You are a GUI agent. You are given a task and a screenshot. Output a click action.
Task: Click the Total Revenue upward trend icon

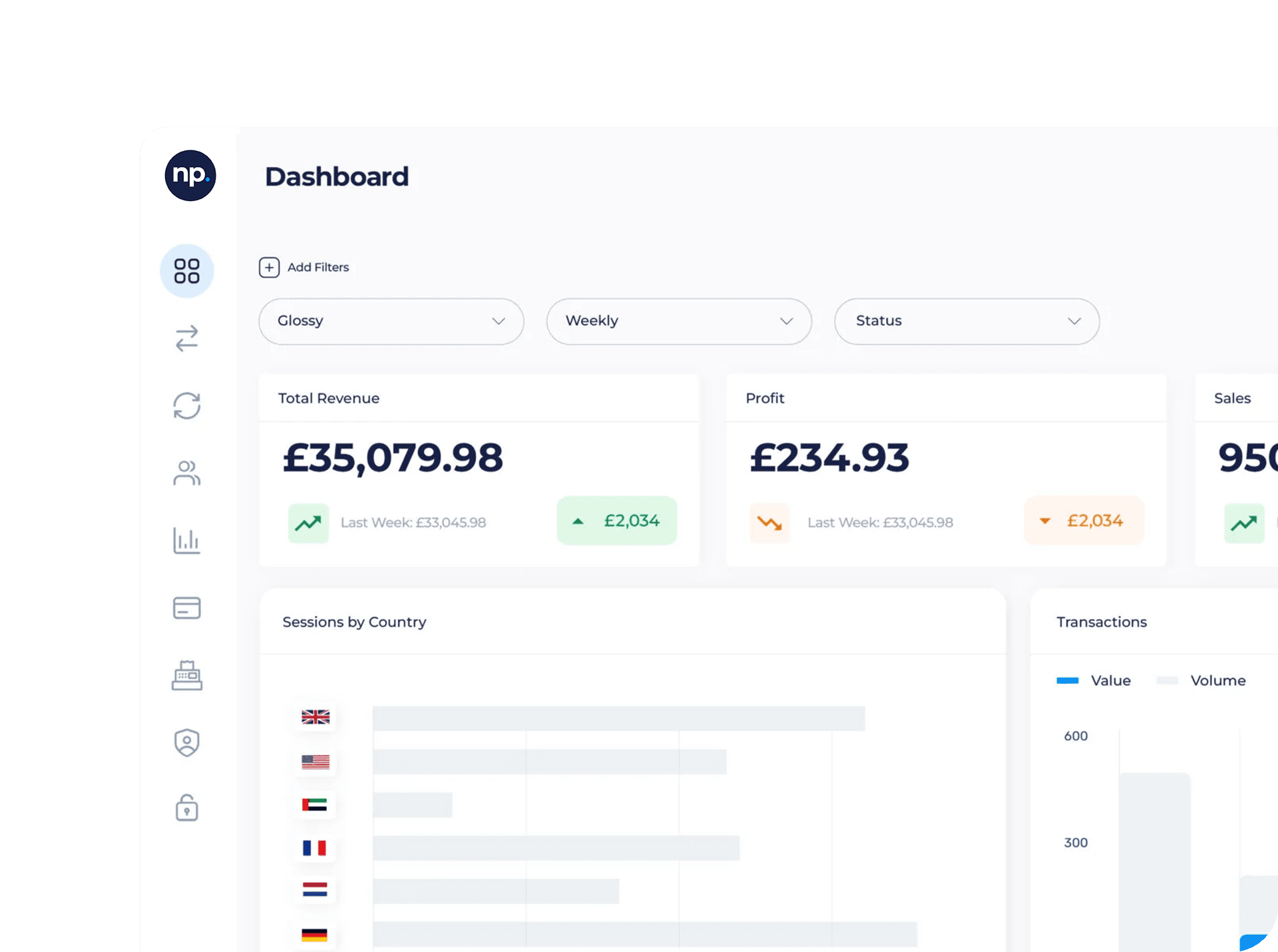point(308,523)
